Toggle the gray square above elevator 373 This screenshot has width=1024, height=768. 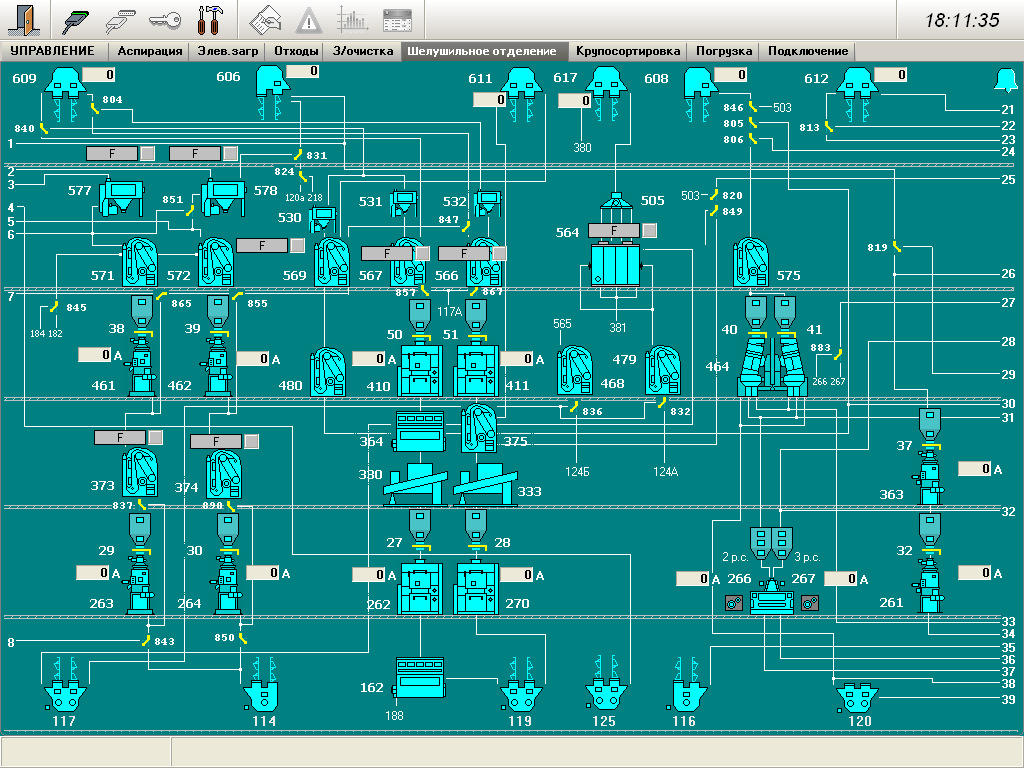coord(155,437)
